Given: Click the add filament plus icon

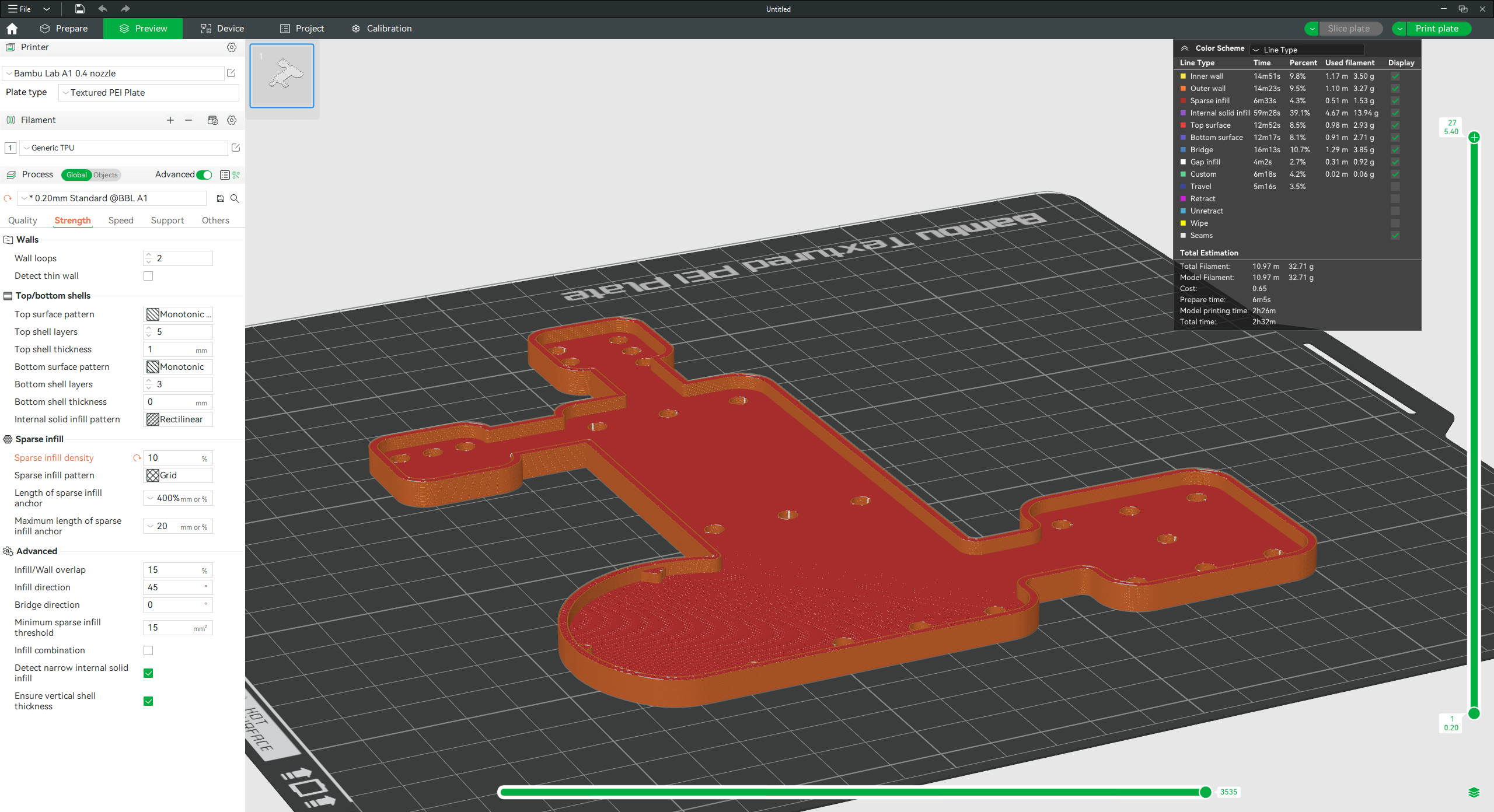Looking at the screenshot, I should pos(170,120).
